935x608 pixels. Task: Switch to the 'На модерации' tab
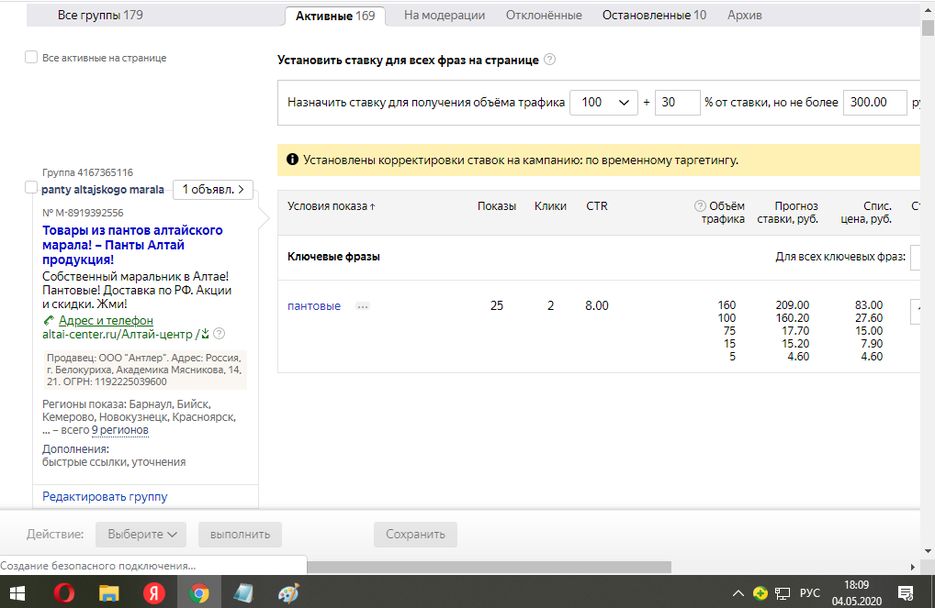click(444, 15)
